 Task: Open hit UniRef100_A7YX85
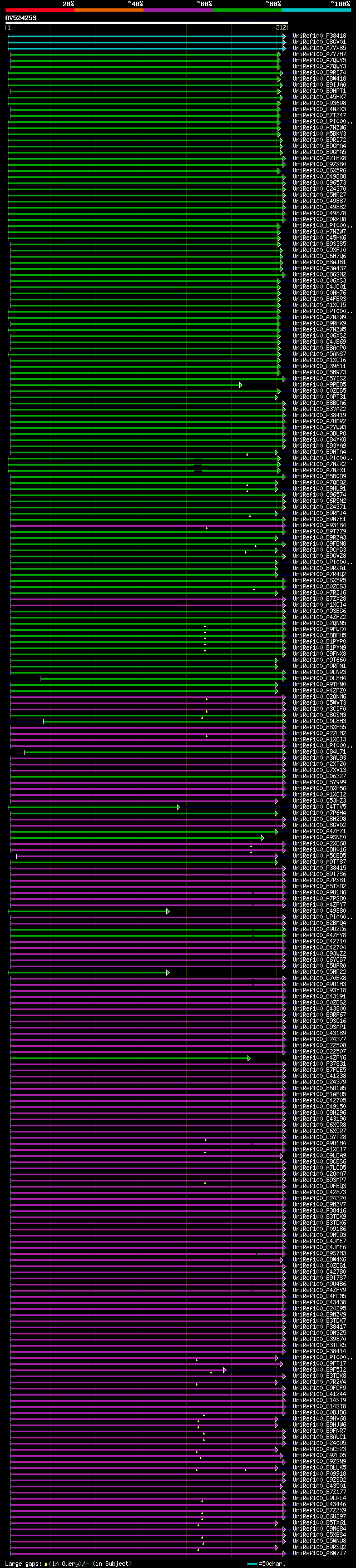point(319,48)
